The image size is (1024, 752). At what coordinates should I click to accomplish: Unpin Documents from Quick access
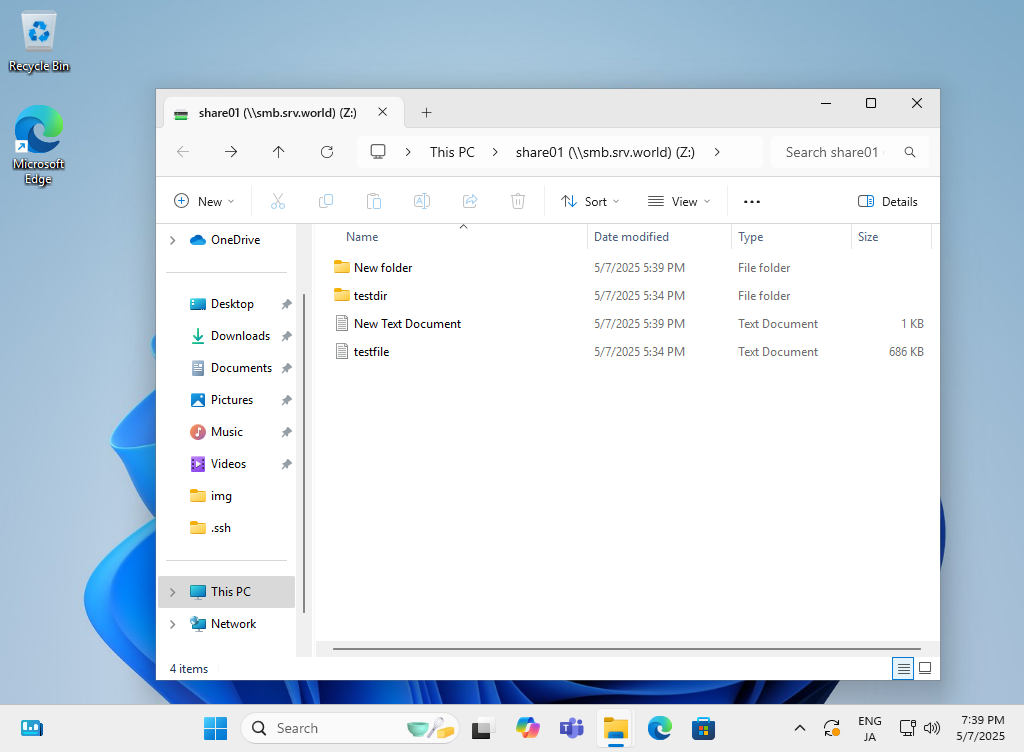286,368
